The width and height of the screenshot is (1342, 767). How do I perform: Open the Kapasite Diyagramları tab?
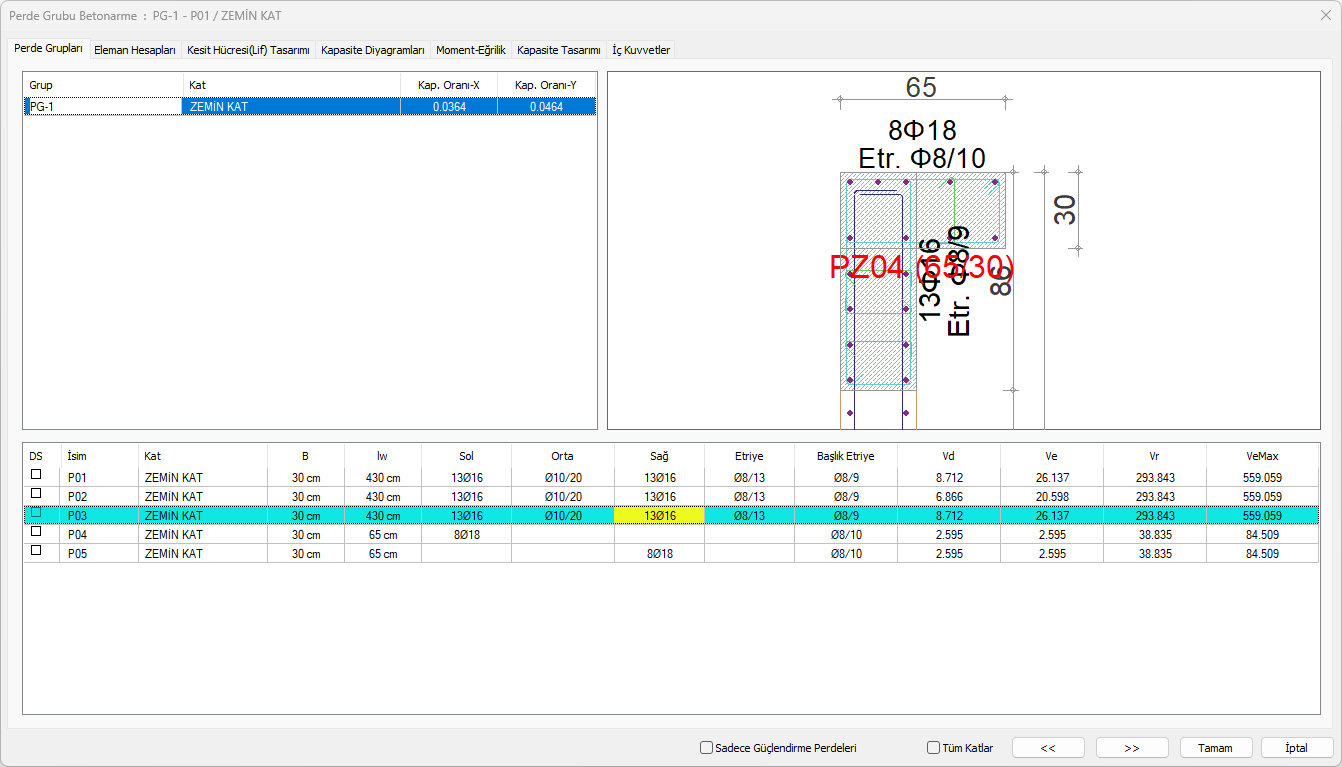(373, 50)
